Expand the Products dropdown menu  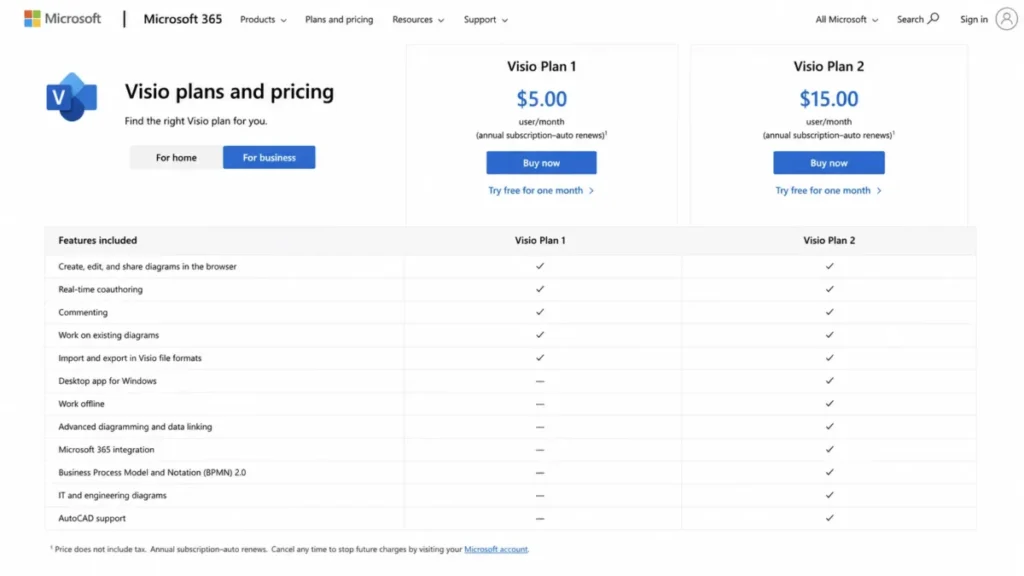(x=263, y=20)
